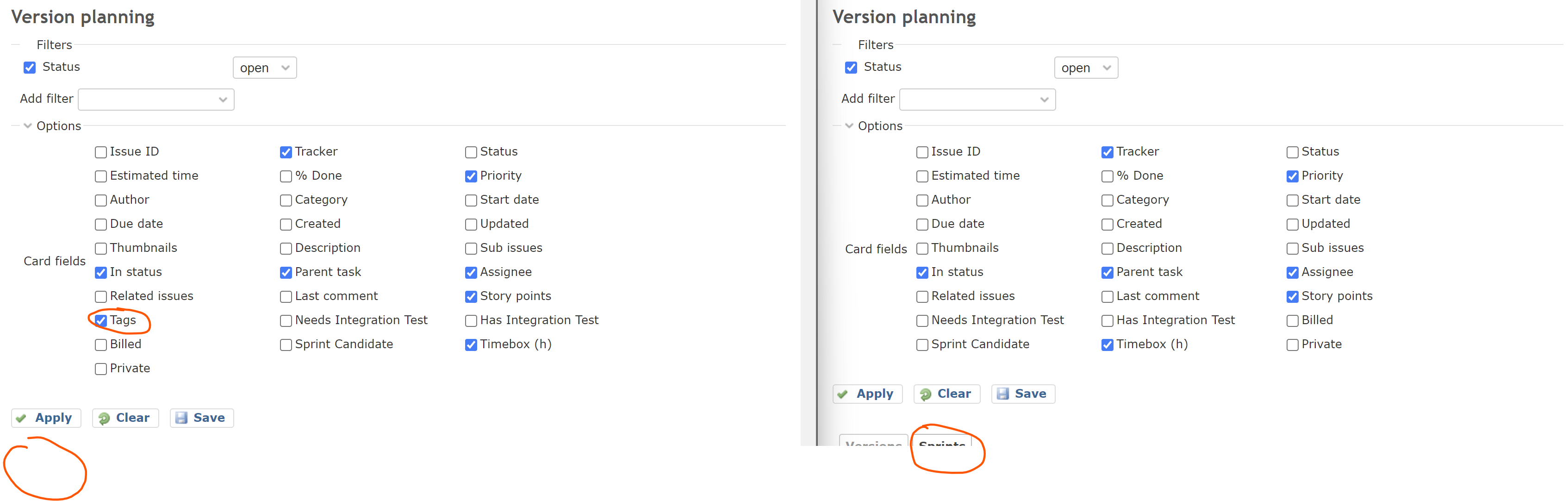The image size is (1568, 501).
Task: Open the Add filter dropdown in left panel
Action: 156,100
